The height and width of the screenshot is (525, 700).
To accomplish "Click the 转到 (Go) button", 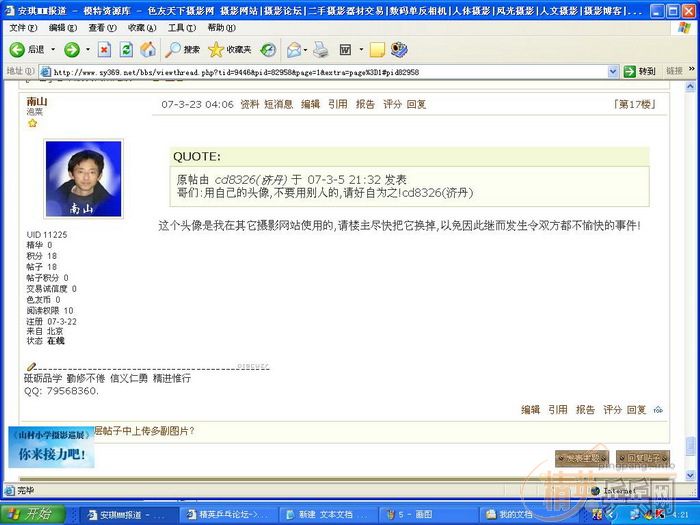I will coord(640,72).
